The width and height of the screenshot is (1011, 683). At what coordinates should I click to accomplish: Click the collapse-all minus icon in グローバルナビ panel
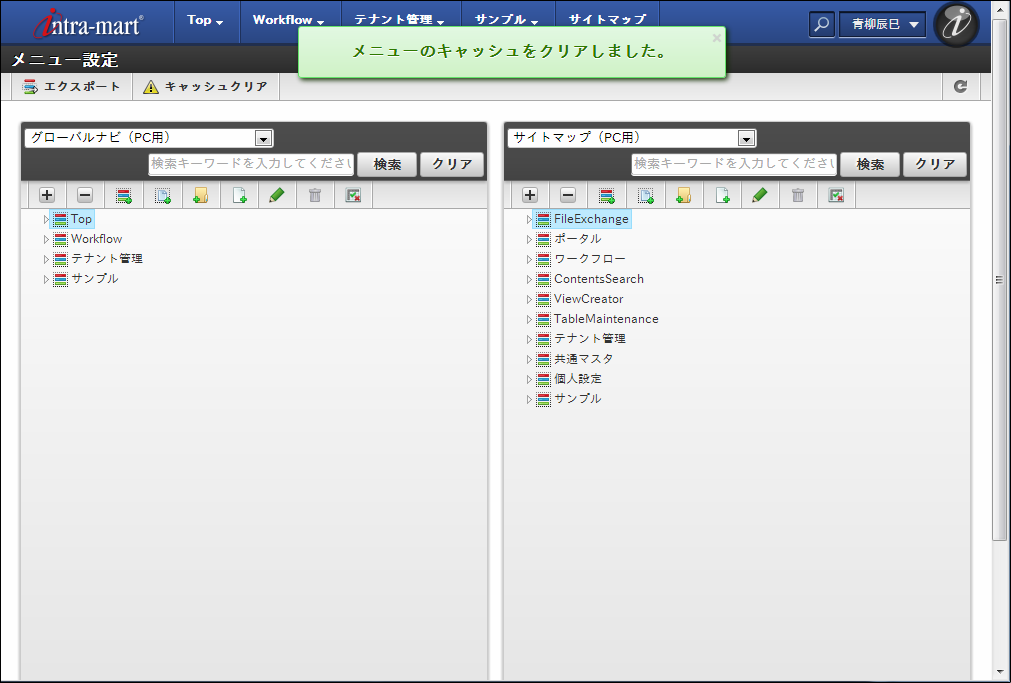coord(85,195)
